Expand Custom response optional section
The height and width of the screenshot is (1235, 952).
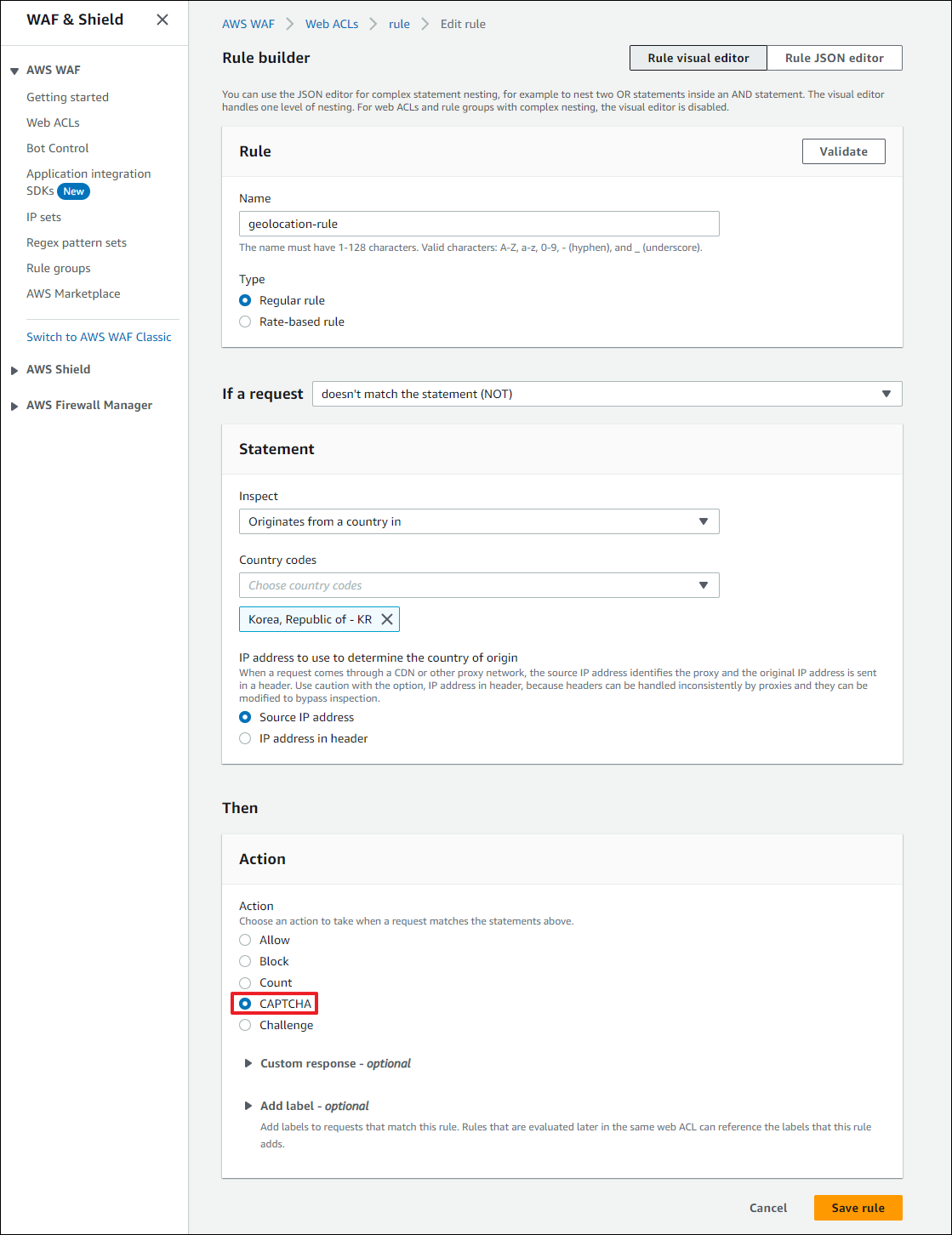(248, 1063)
